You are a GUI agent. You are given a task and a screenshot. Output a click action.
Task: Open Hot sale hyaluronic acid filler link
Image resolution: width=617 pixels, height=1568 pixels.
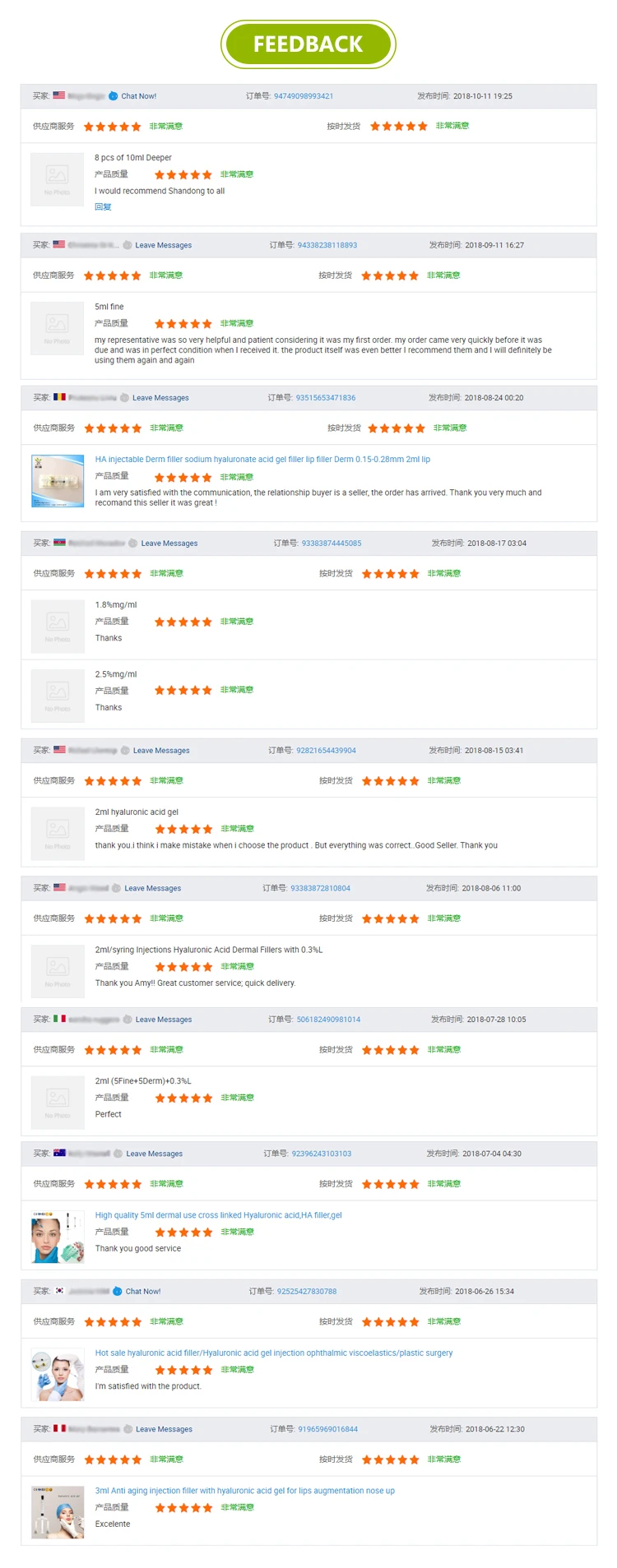tap(274, 1353)
